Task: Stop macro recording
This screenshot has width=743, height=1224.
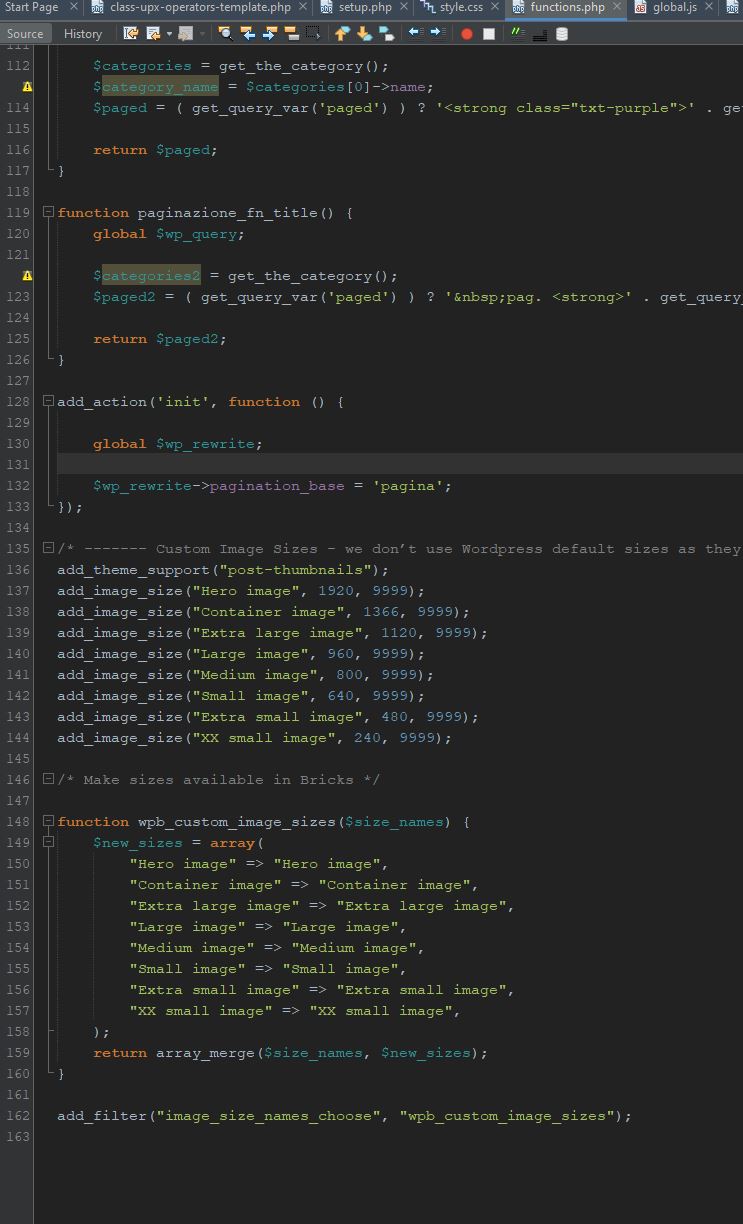Action: 489,33
